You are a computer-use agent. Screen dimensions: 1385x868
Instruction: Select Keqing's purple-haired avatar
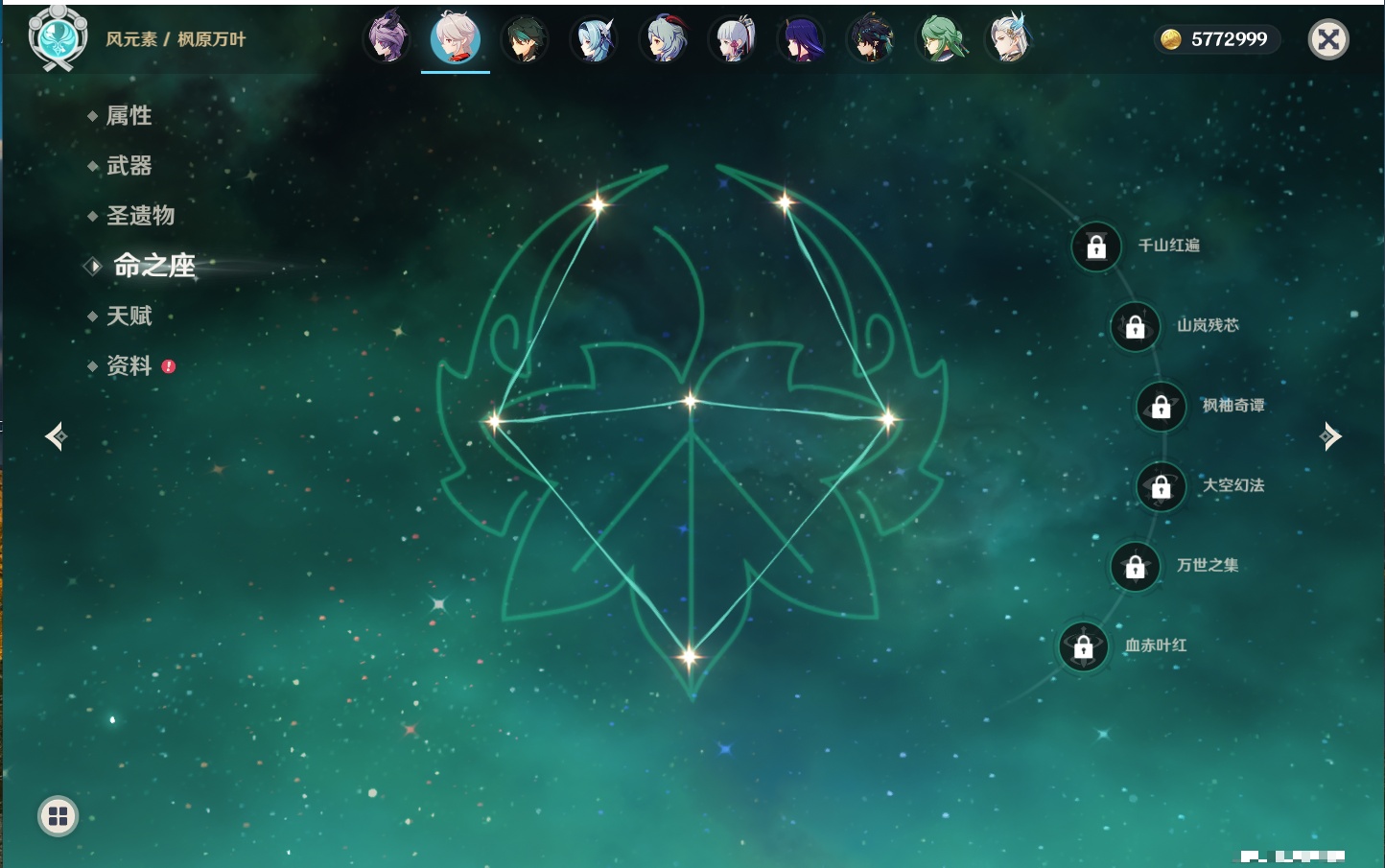click(x=387, y=38)
